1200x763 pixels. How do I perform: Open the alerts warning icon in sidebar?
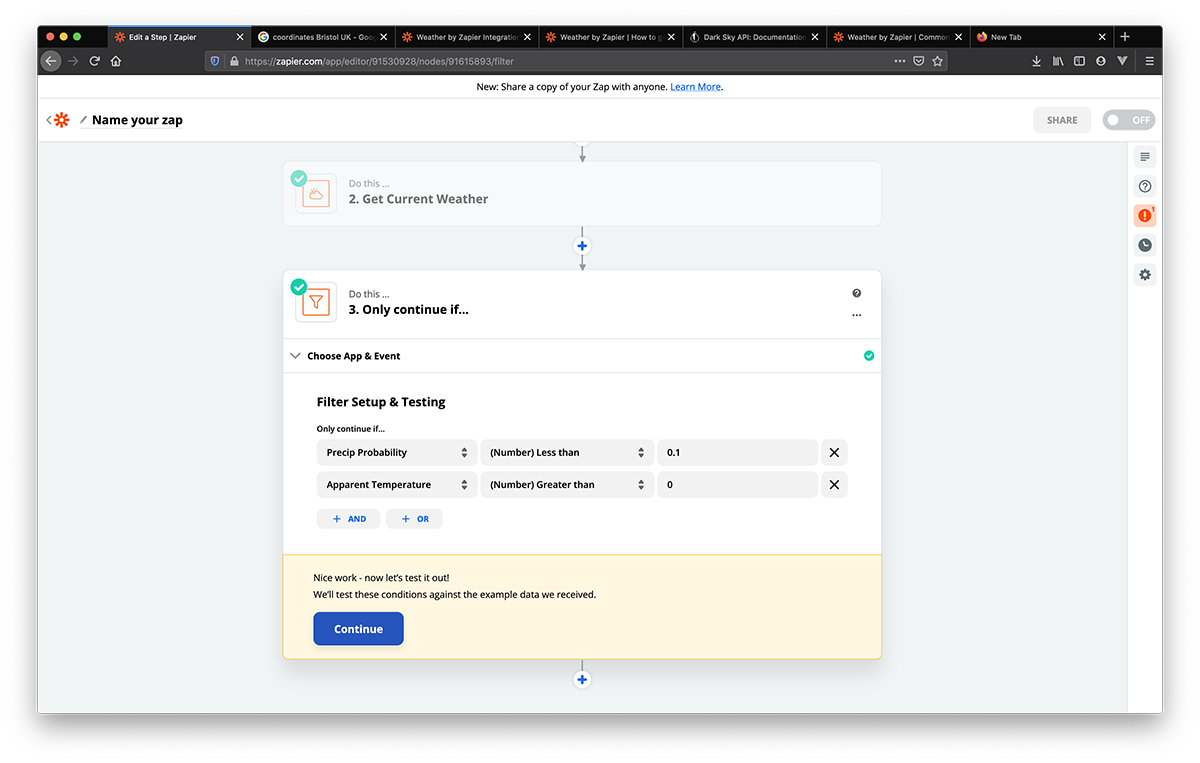(x=1145, y=215)
